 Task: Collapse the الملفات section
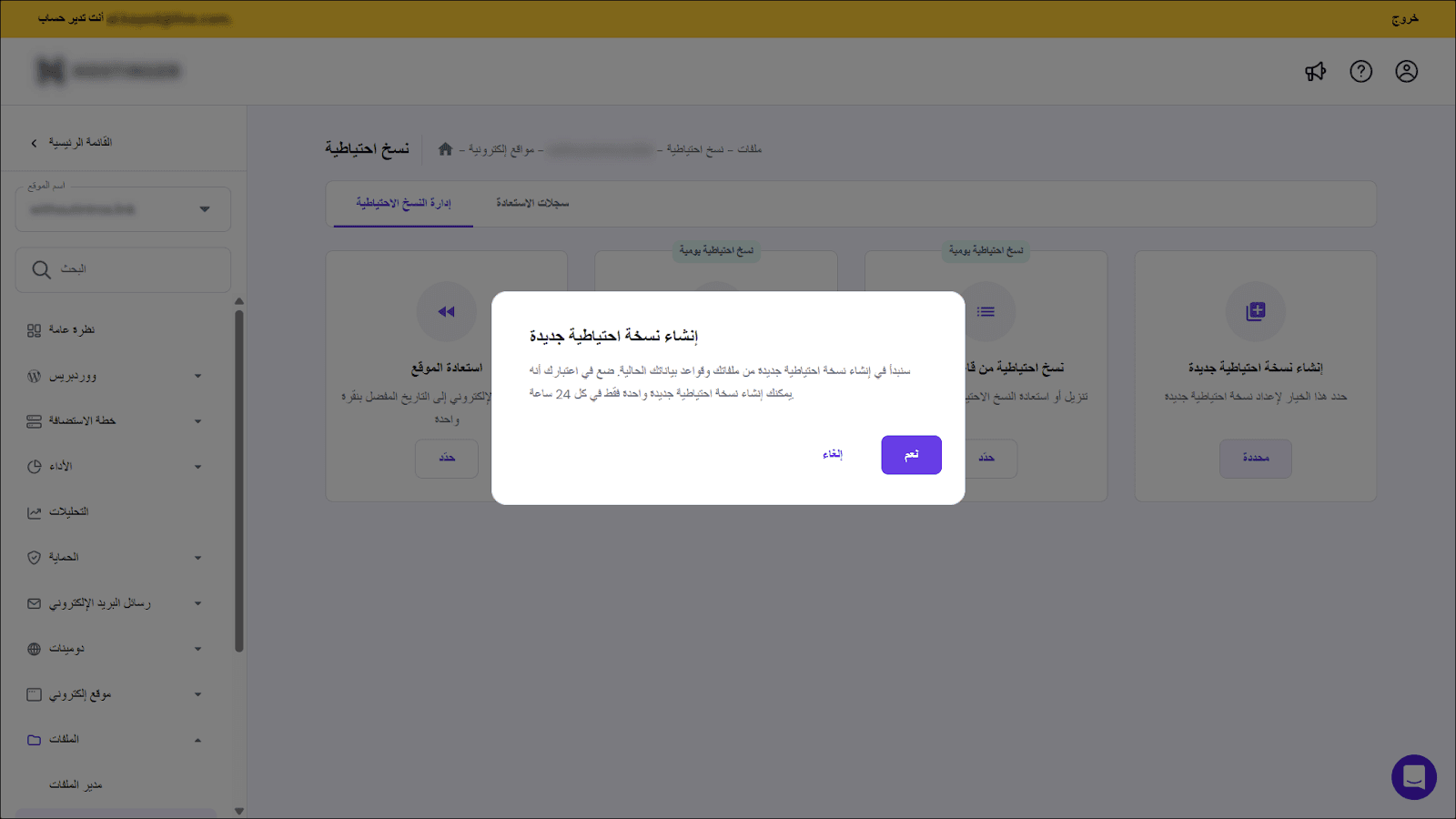[x=197, y=739]
